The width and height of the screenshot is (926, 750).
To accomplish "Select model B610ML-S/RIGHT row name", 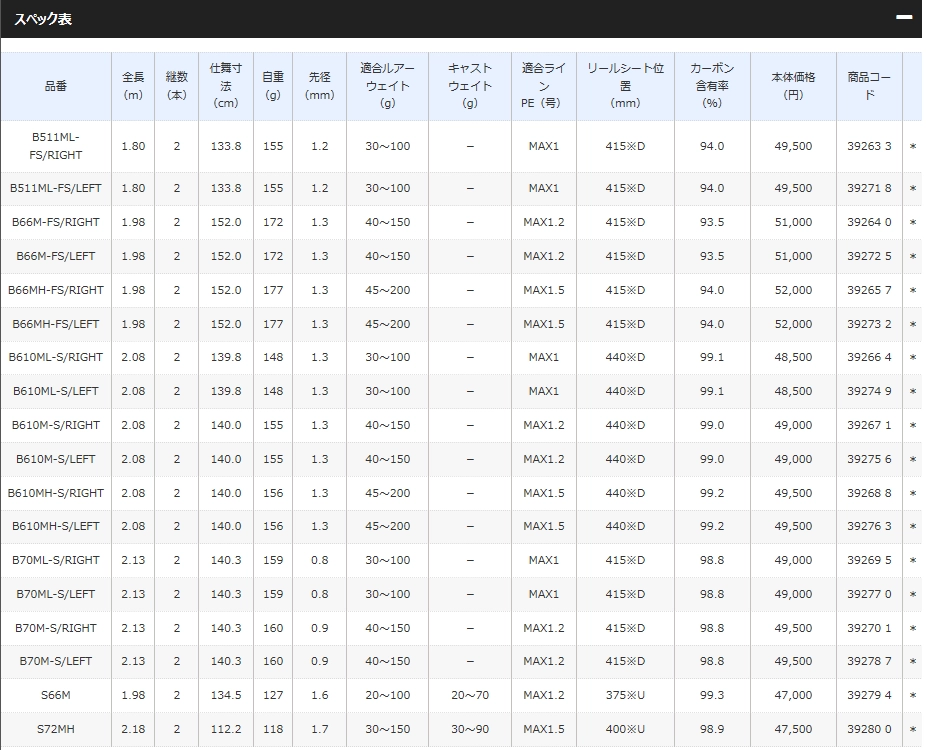I will (x=56, y=357).
